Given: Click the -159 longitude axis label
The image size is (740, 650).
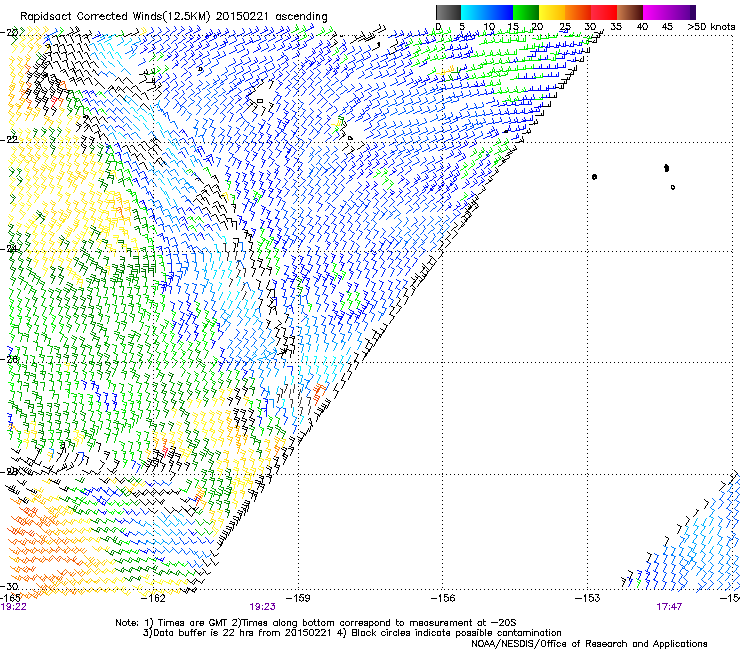Looking at the screenshot, I should (x=298, y=598).
